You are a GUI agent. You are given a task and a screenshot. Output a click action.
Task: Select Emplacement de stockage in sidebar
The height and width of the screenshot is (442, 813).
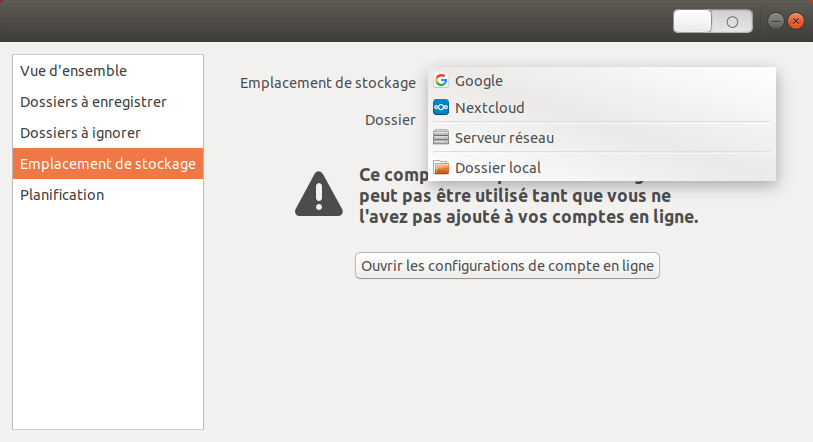click(x=108, y=164)
